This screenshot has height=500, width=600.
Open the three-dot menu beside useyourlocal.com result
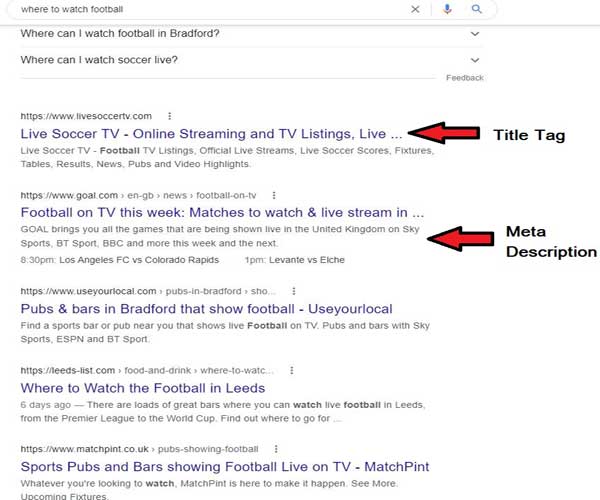click(x=294, y=291)
